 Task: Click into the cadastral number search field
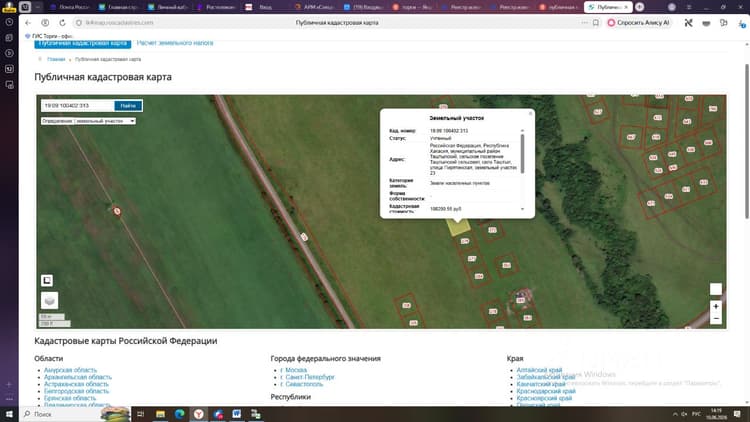pyautogui.click(x=77, y=106)
